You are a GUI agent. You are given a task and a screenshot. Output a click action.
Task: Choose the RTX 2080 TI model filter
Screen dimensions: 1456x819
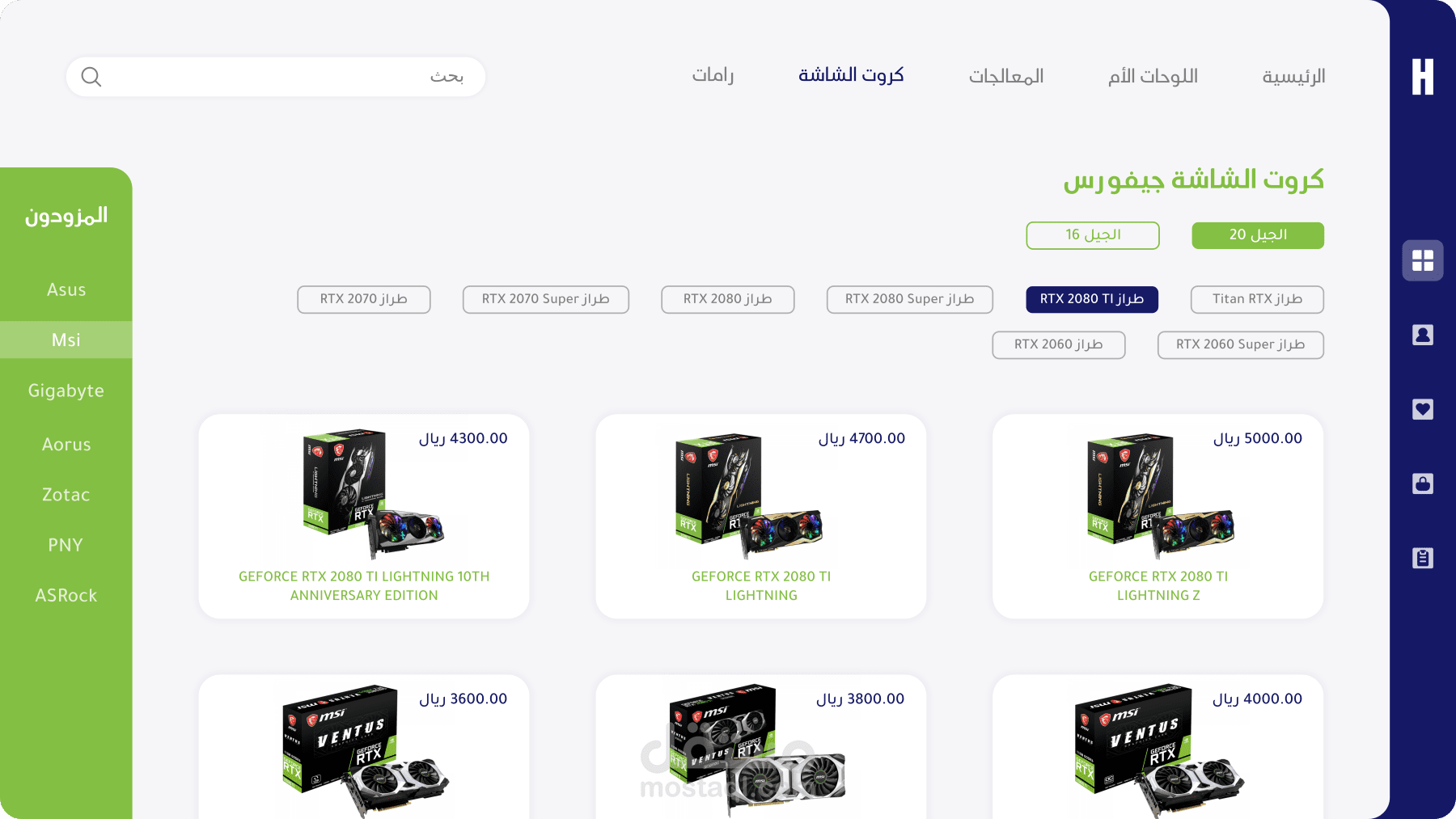[x=1091, y=299]
